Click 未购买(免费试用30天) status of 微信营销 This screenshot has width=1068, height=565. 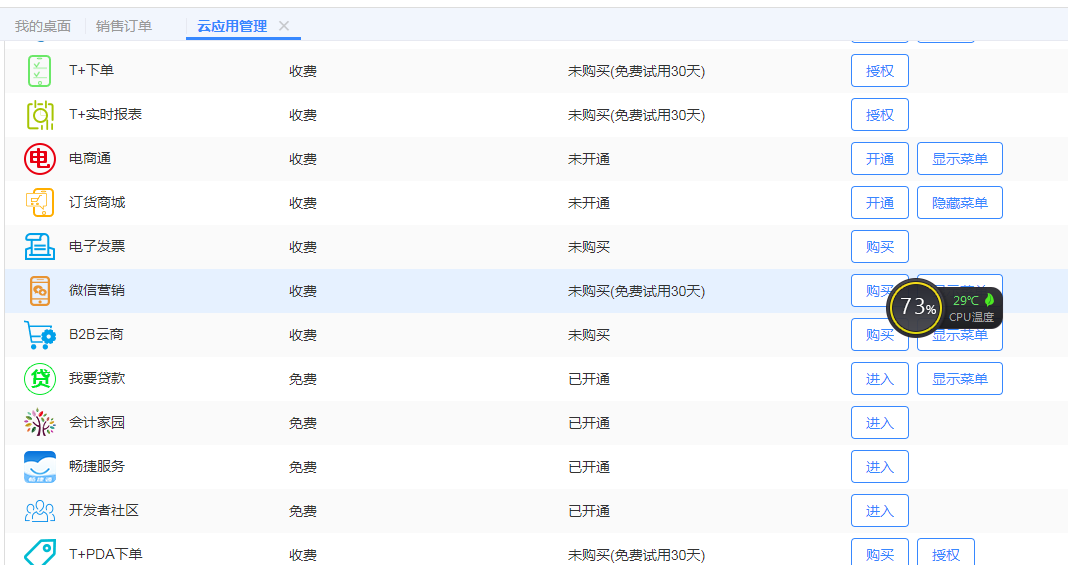point(637,291)
